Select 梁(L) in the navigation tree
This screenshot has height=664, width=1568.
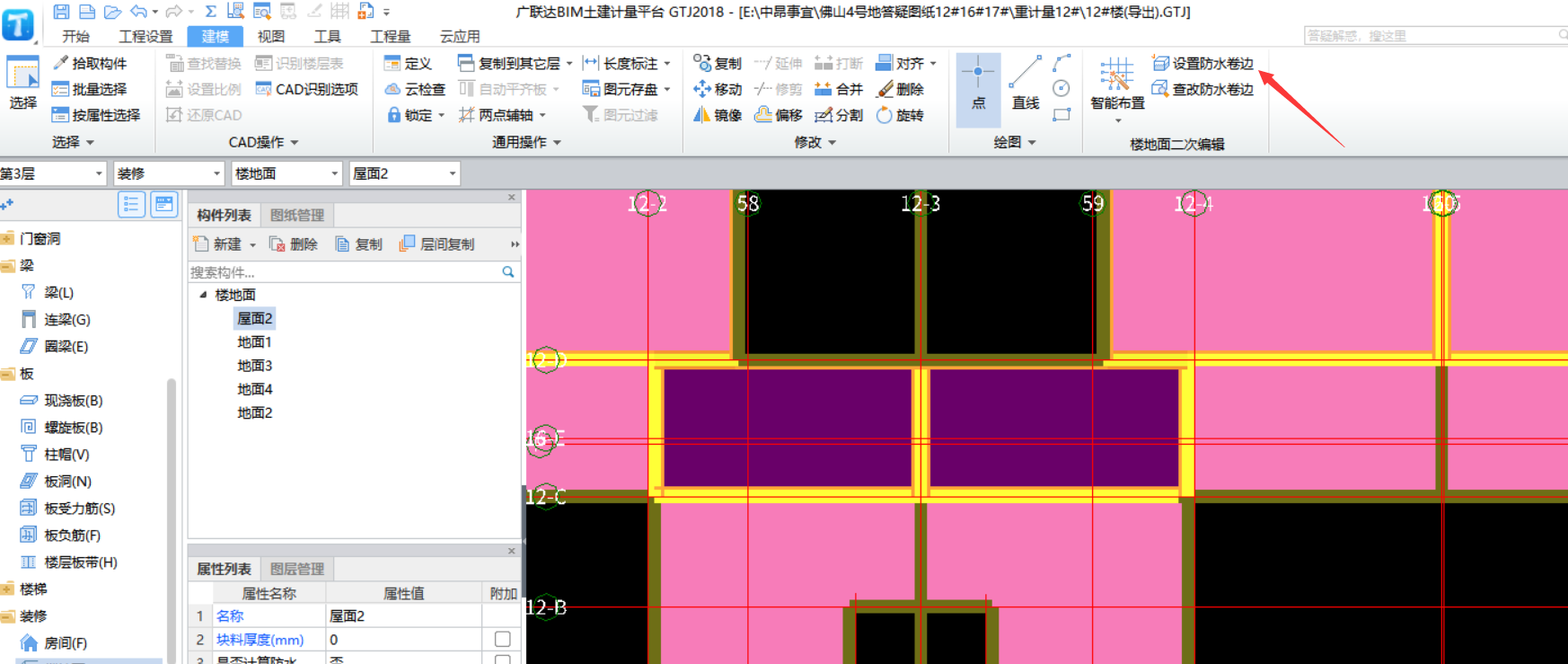[47, 292]
